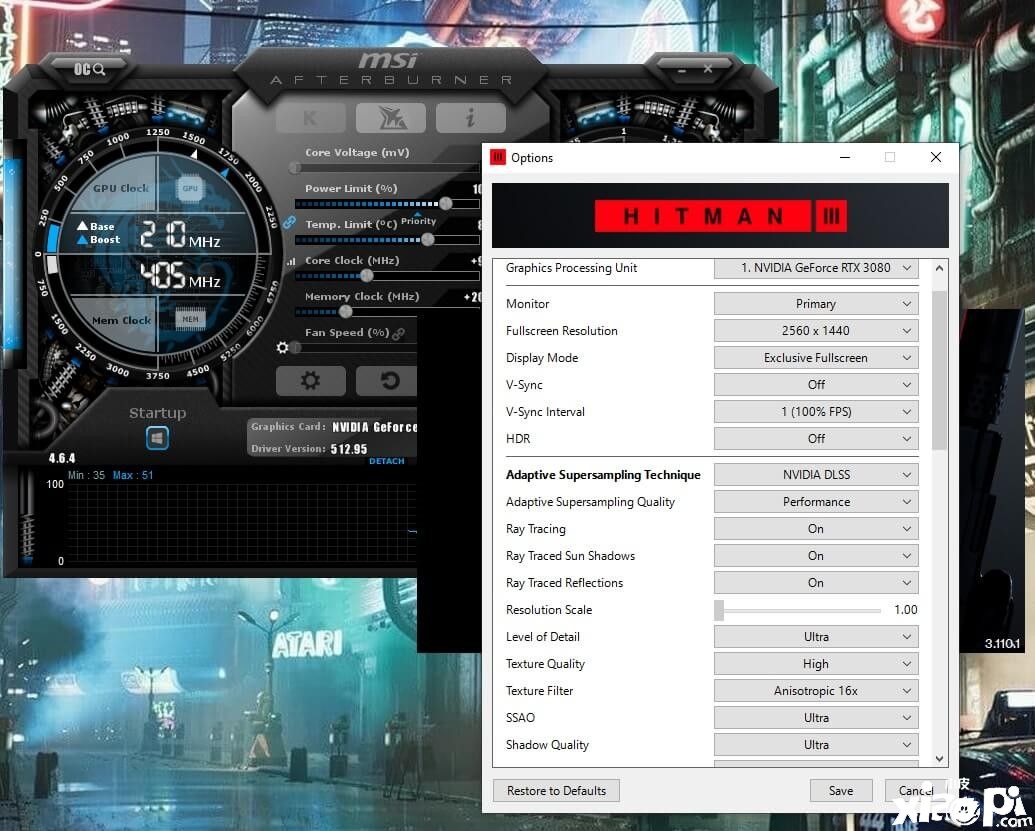Image resolution: width=1035 pixels, height=831 pixels.
Task: Close the MSI Afterburner window
Action: tap(708, 69)
